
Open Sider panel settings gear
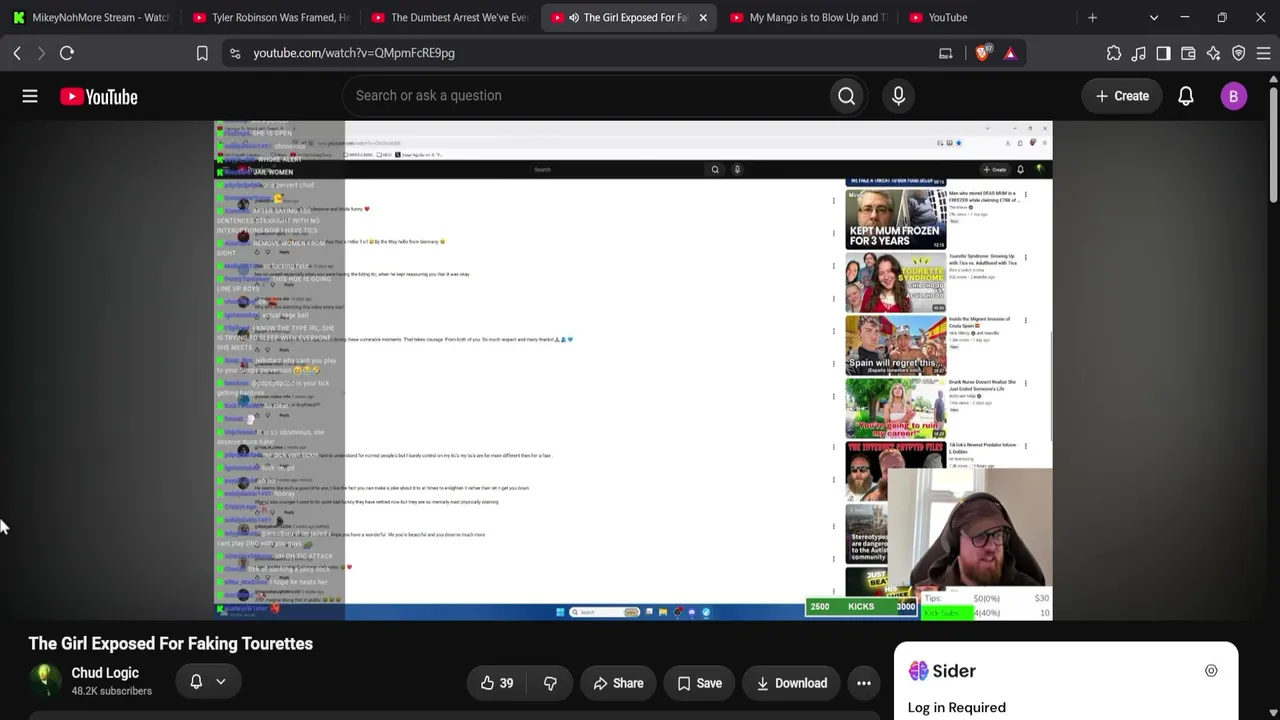pos(1211,671)
